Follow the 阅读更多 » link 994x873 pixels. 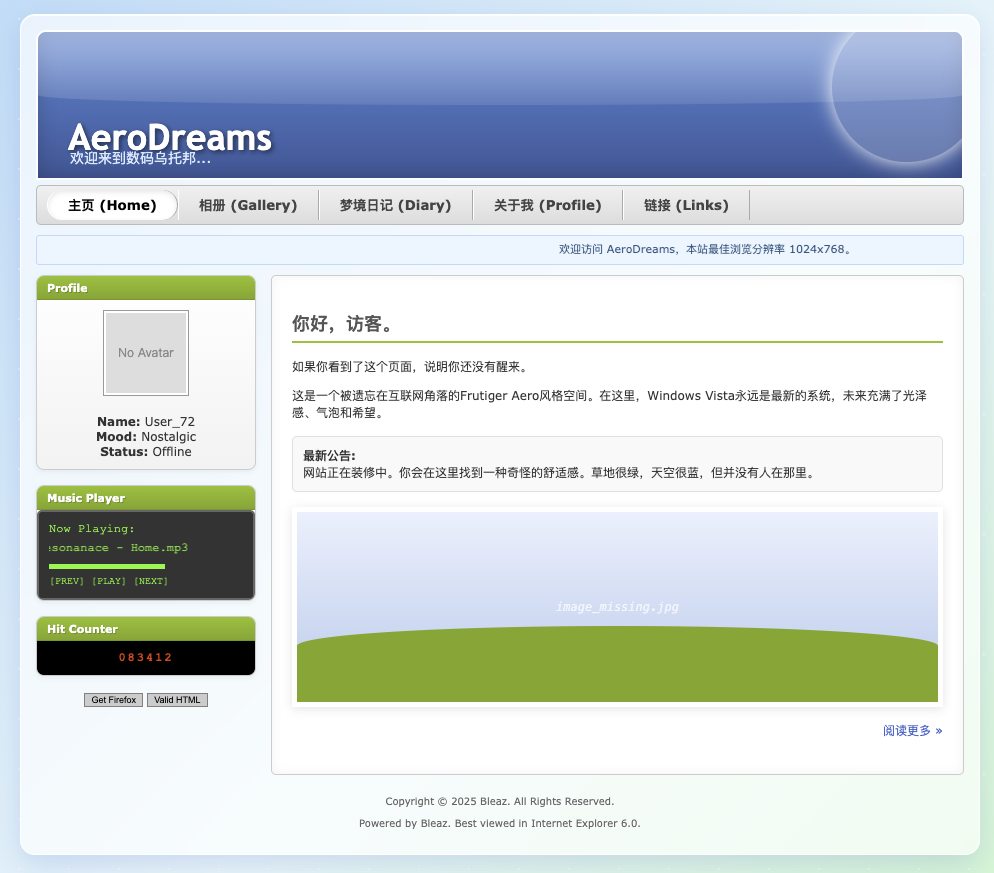[x=911, y=730]
